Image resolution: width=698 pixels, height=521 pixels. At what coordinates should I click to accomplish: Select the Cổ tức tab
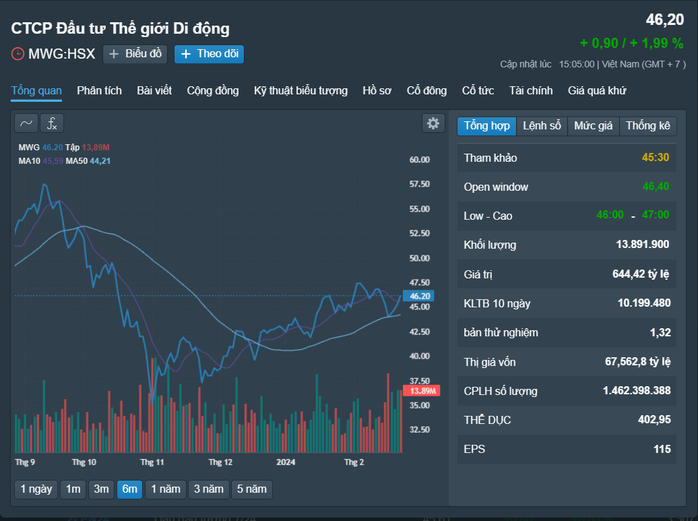(478, 91)
